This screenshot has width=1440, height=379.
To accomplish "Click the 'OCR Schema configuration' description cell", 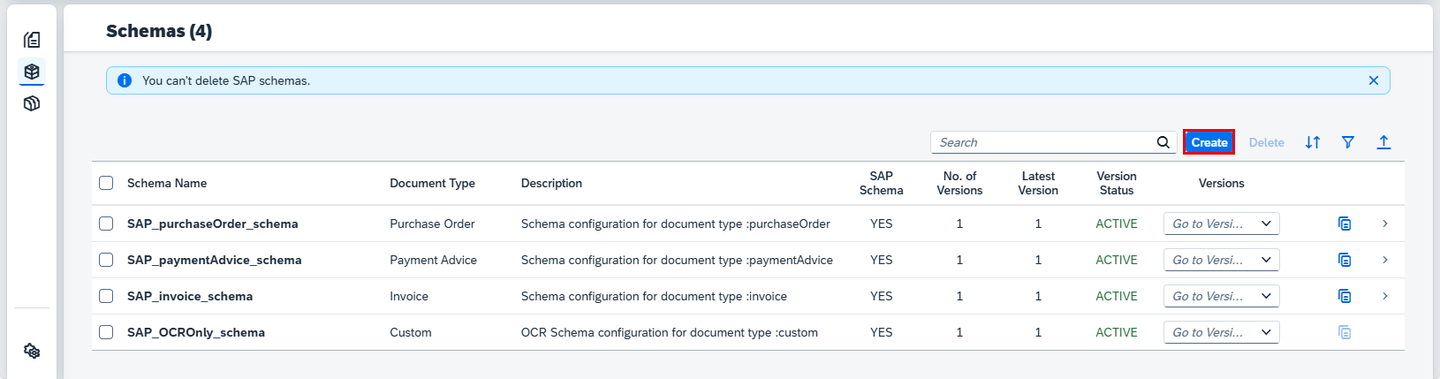I will click(x=669, y=332).
